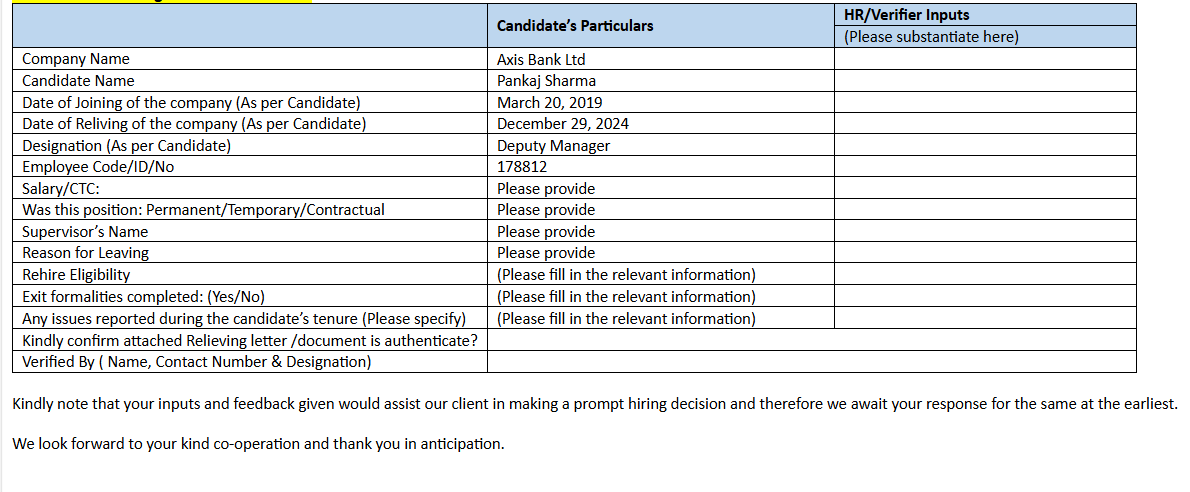The width and height of the screenshot is (1190, 492).
Task: Click the 'Deputy Manager' designation cell
Action: pyautogui.click(x=553, y=145)
